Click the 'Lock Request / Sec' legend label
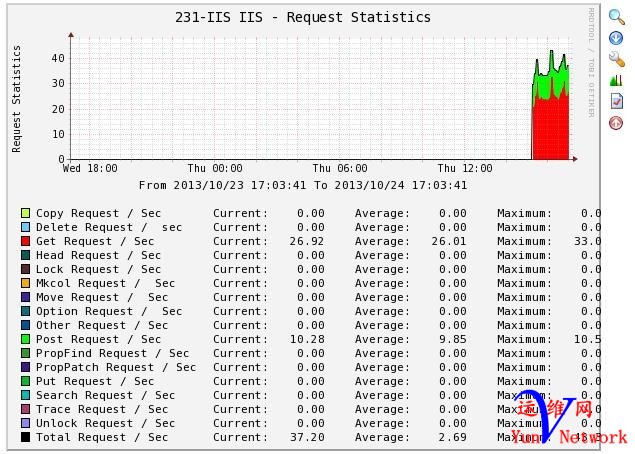Viewport: 635px width, 454px height. tap(98, 269)
